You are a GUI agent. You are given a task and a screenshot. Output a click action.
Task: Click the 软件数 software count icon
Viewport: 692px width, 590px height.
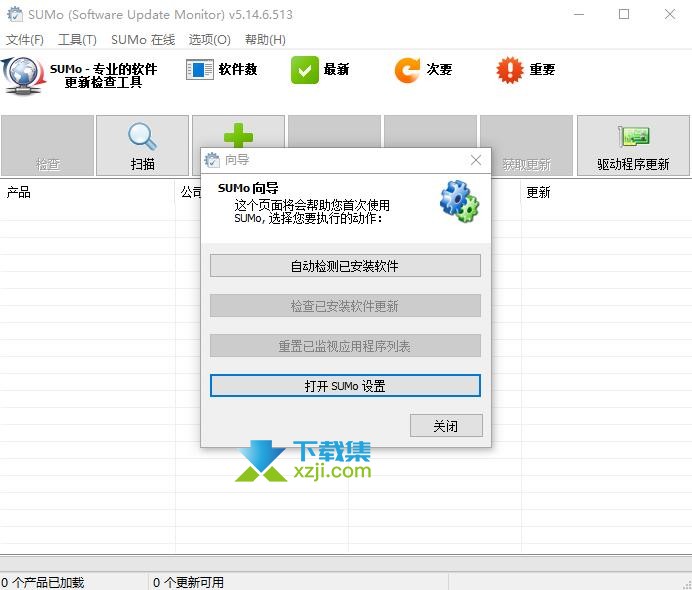[200, 70]
